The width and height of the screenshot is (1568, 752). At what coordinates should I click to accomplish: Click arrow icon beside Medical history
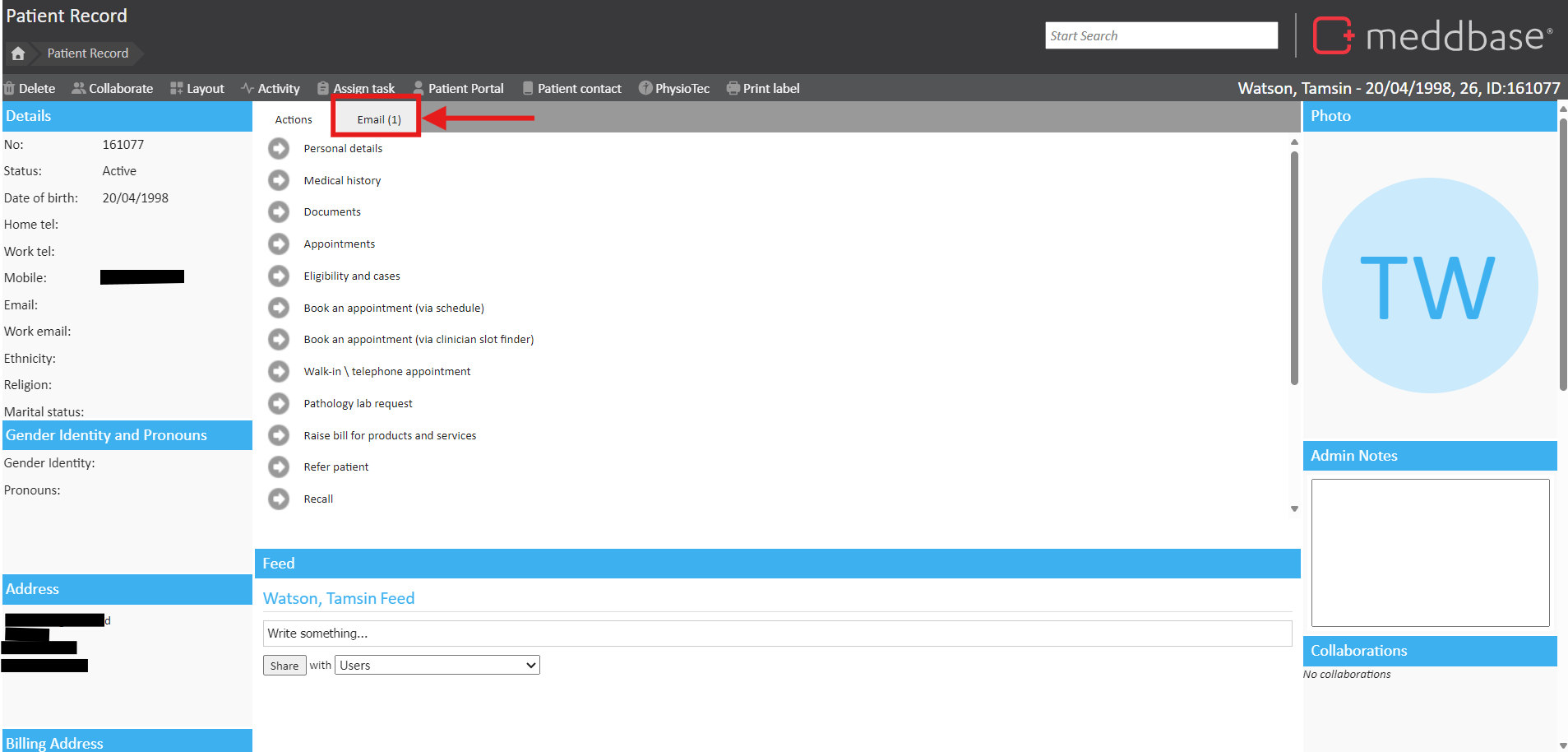coord(279,180)
